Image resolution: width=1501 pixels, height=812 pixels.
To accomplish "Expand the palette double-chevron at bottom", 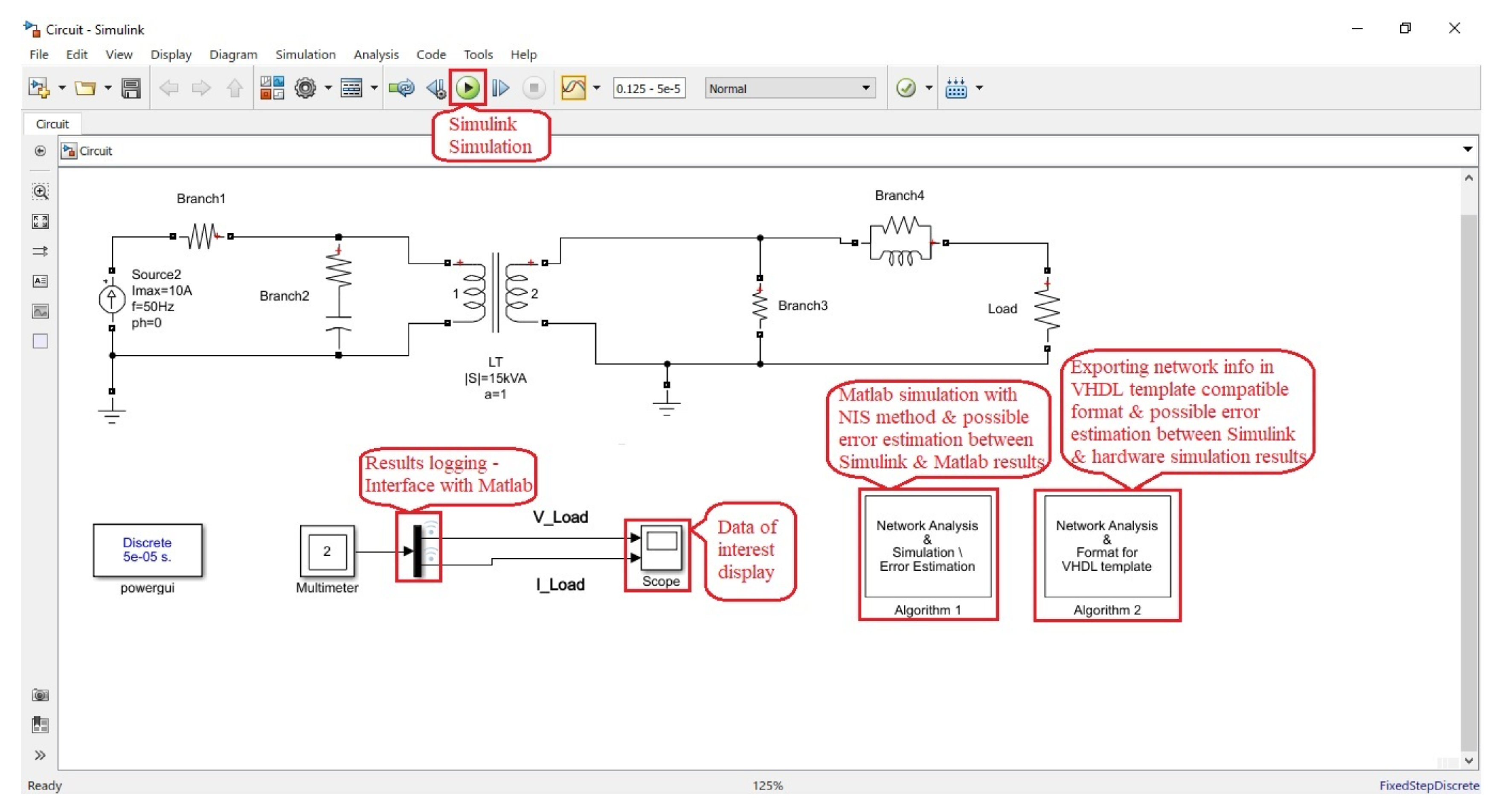I will pyautogui.click(x=40, y=756).
